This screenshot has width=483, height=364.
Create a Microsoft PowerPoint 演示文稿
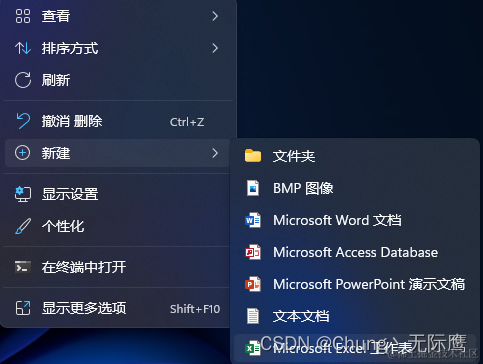(x=355, y=284)
